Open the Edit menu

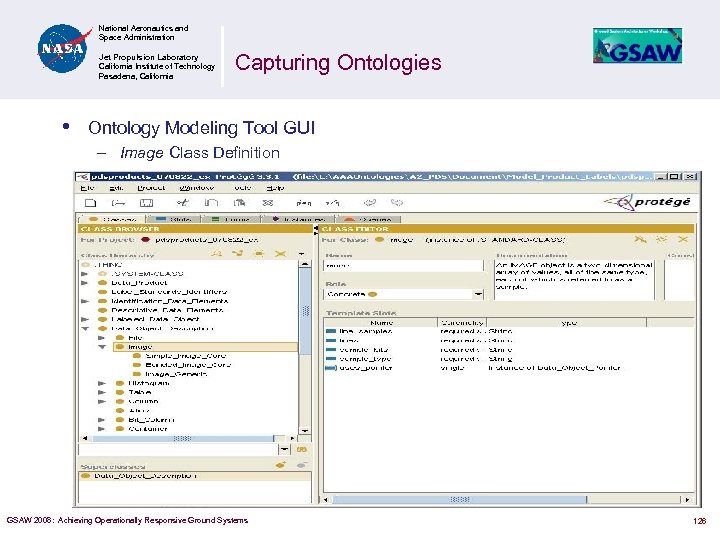(x=116, y=188)
